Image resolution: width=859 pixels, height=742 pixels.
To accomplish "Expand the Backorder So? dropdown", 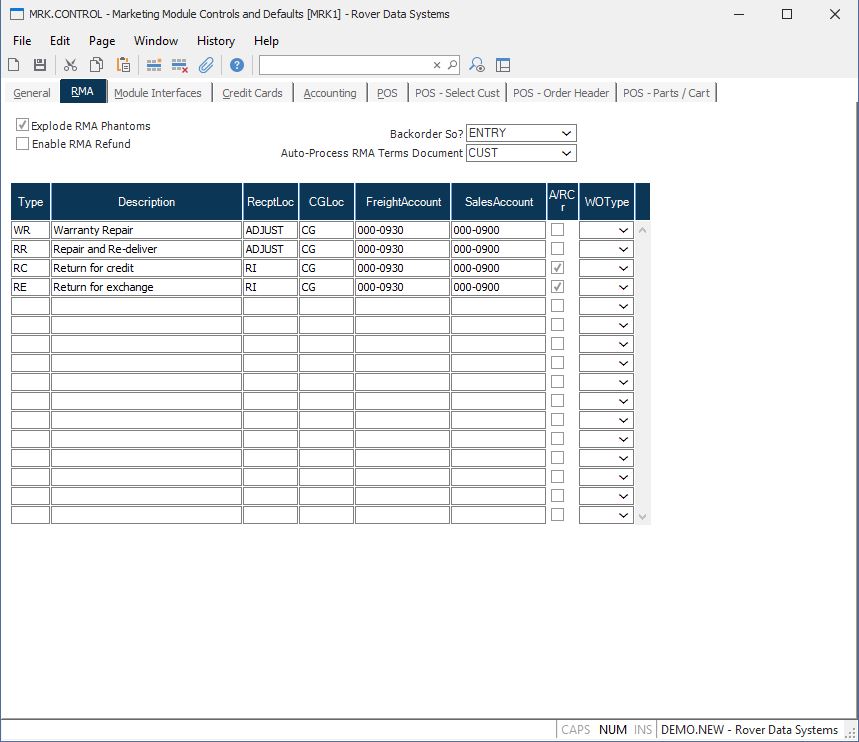I will coord(567,134).
